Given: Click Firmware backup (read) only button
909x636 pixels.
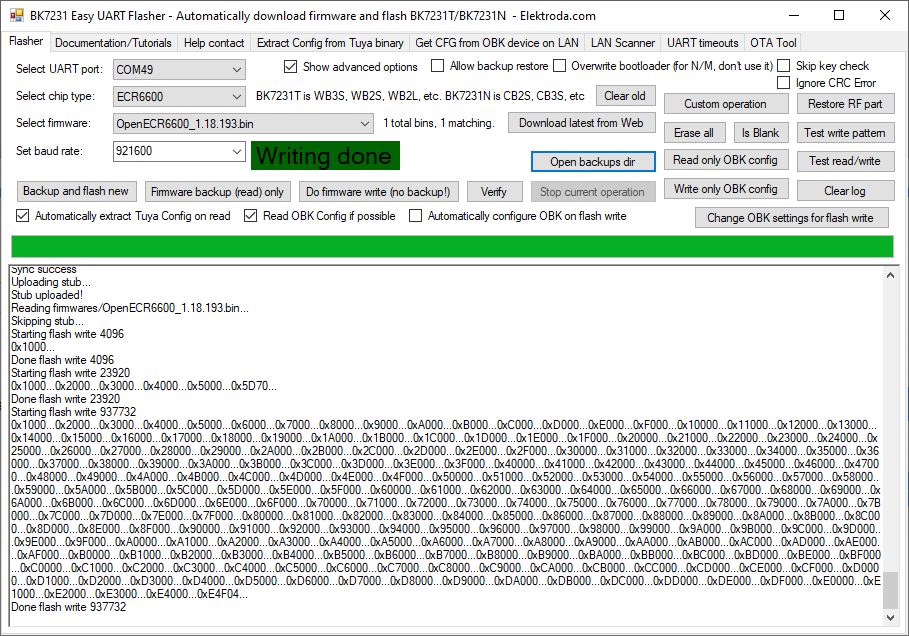Looking at the screenshot, I should click(217, 192).
